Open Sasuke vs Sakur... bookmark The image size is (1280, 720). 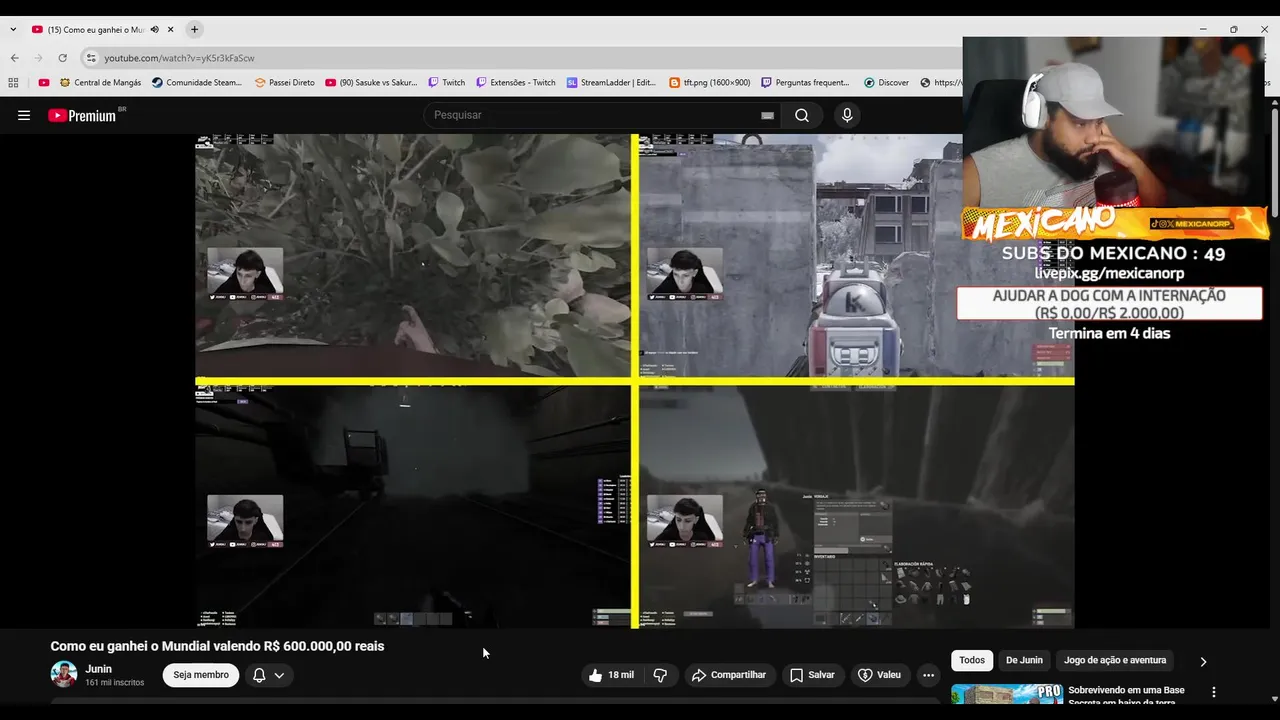coord(371,83)
